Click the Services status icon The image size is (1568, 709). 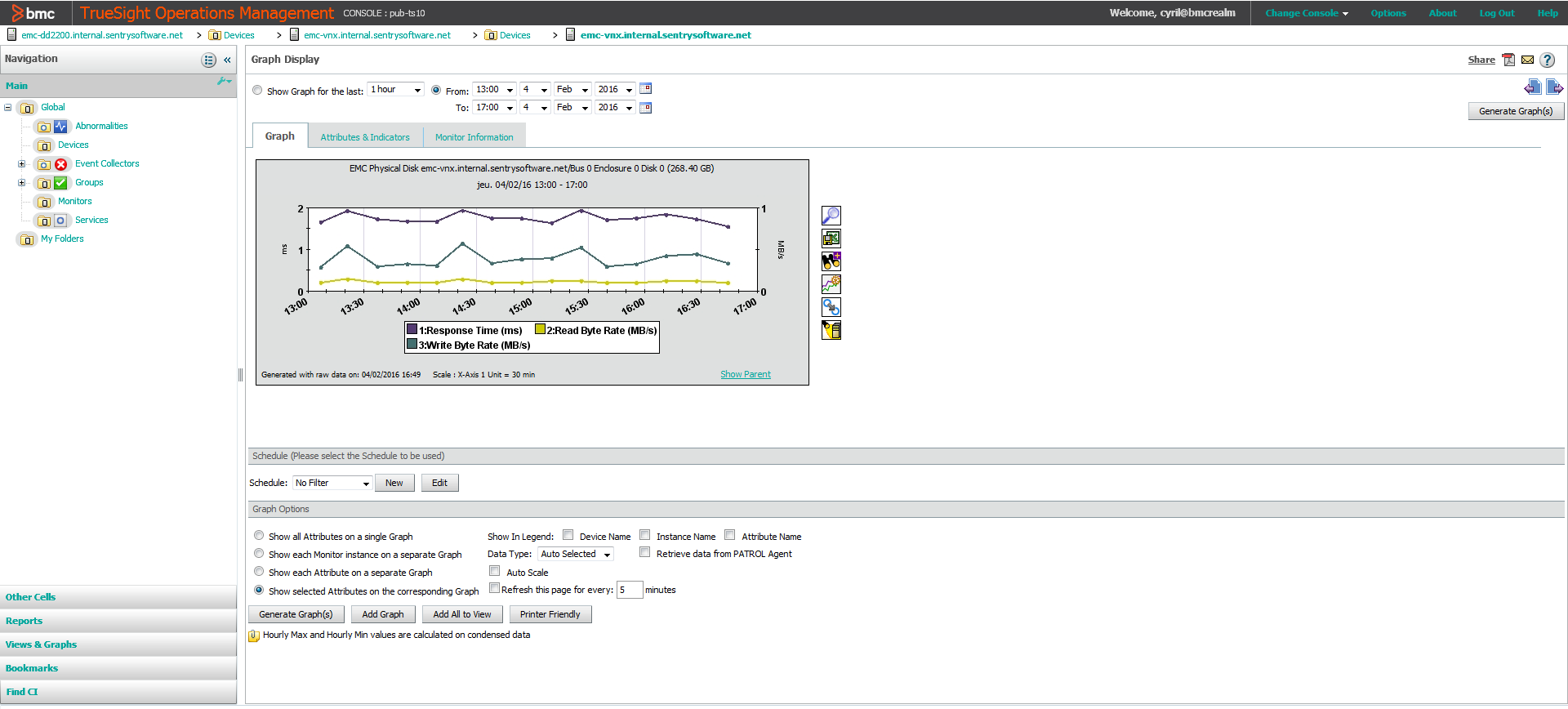tap(60, 221)
